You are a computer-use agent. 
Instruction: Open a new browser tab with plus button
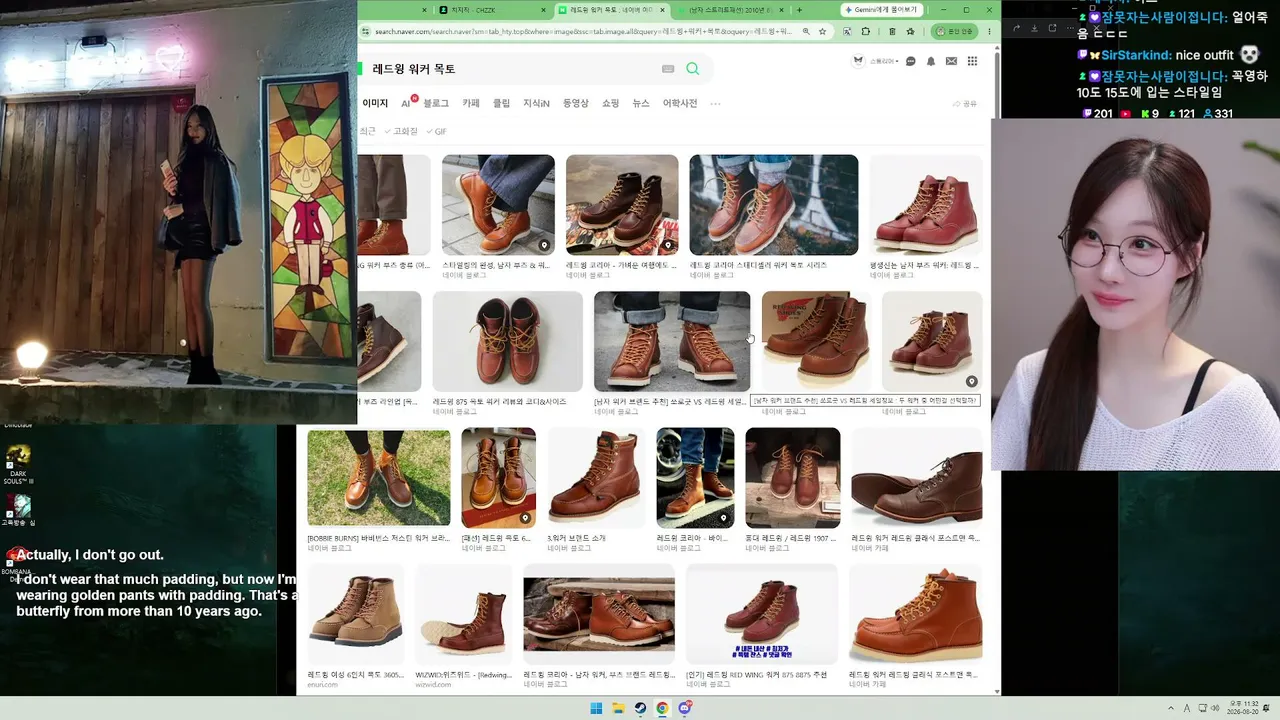[x=799, y=10]
